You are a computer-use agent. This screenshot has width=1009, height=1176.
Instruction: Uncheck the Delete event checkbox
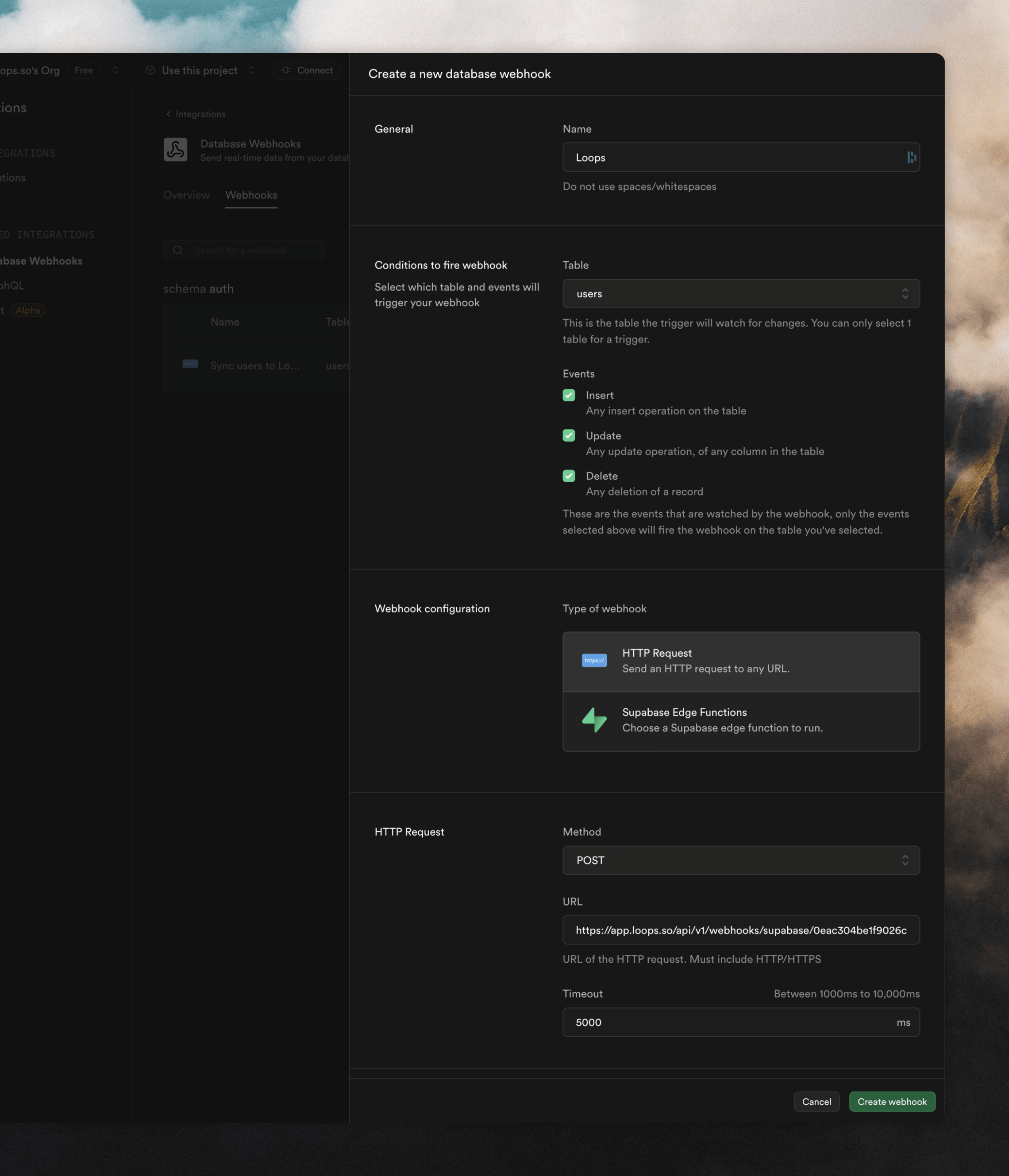[x=568, y=476]
